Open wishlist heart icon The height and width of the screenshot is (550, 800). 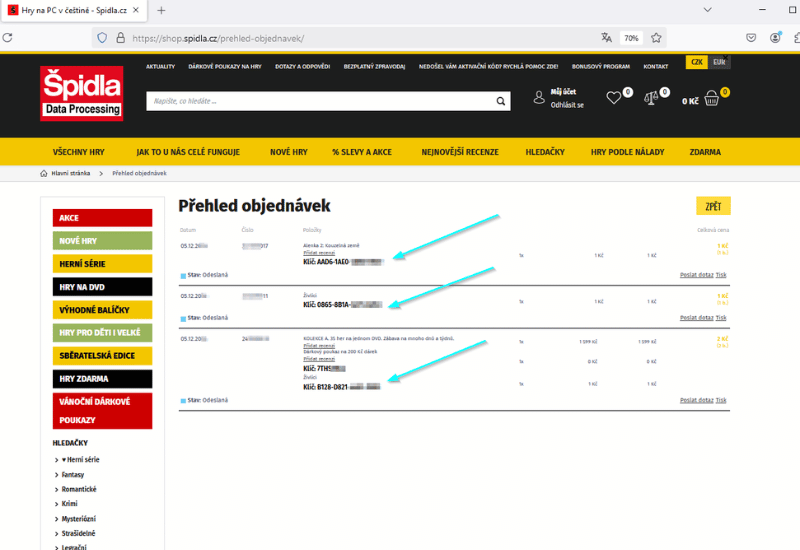614,97
